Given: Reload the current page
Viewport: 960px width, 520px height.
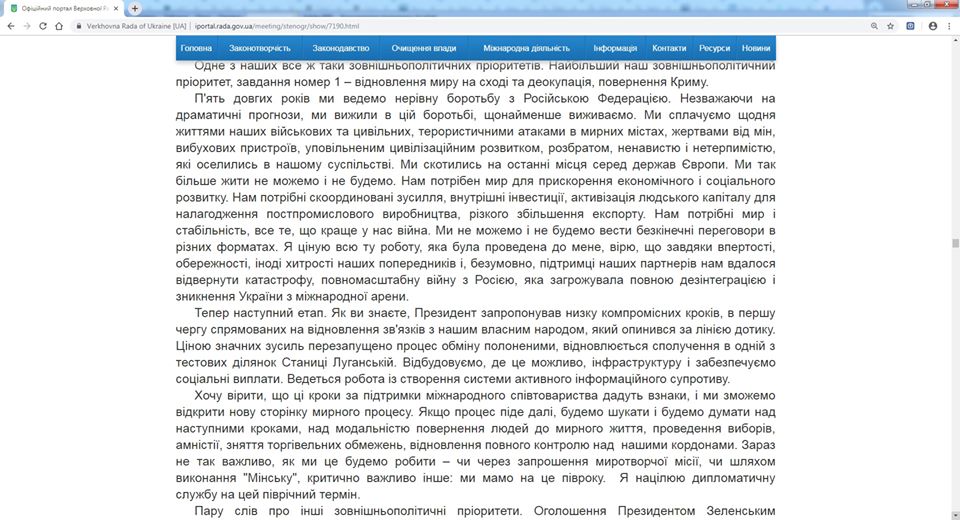Looking at the screenshot, I should 44,25.
